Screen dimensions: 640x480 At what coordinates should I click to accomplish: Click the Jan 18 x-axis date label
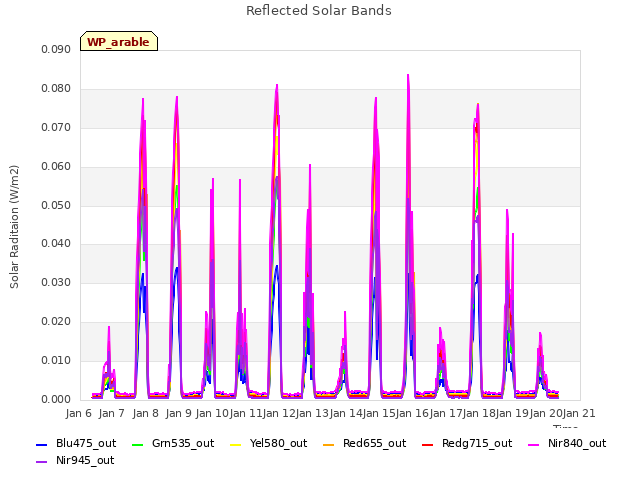pos(479,413)
